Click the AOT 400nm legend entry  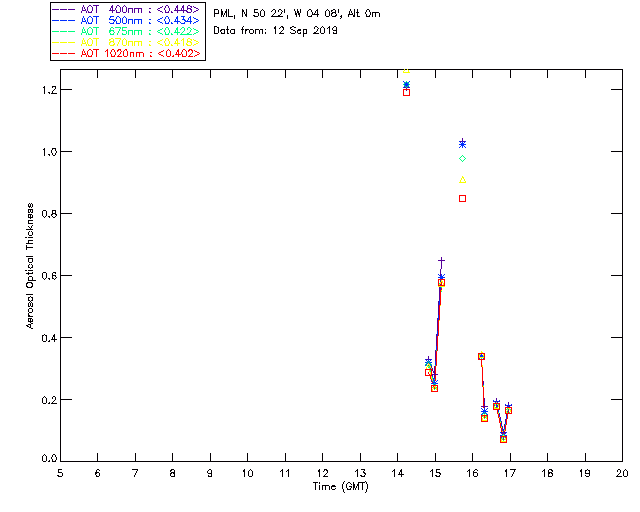[x=126, y=9]
